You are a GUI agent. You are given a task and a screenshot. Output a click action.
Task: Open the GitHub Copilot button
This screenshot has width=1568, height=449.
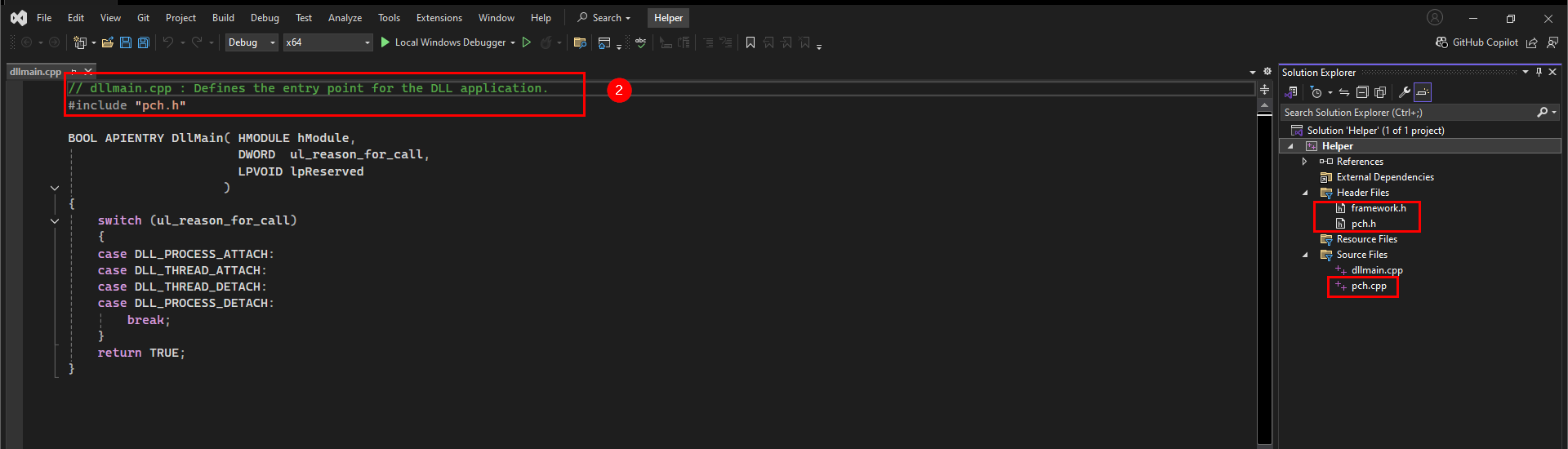(1477, 42)
